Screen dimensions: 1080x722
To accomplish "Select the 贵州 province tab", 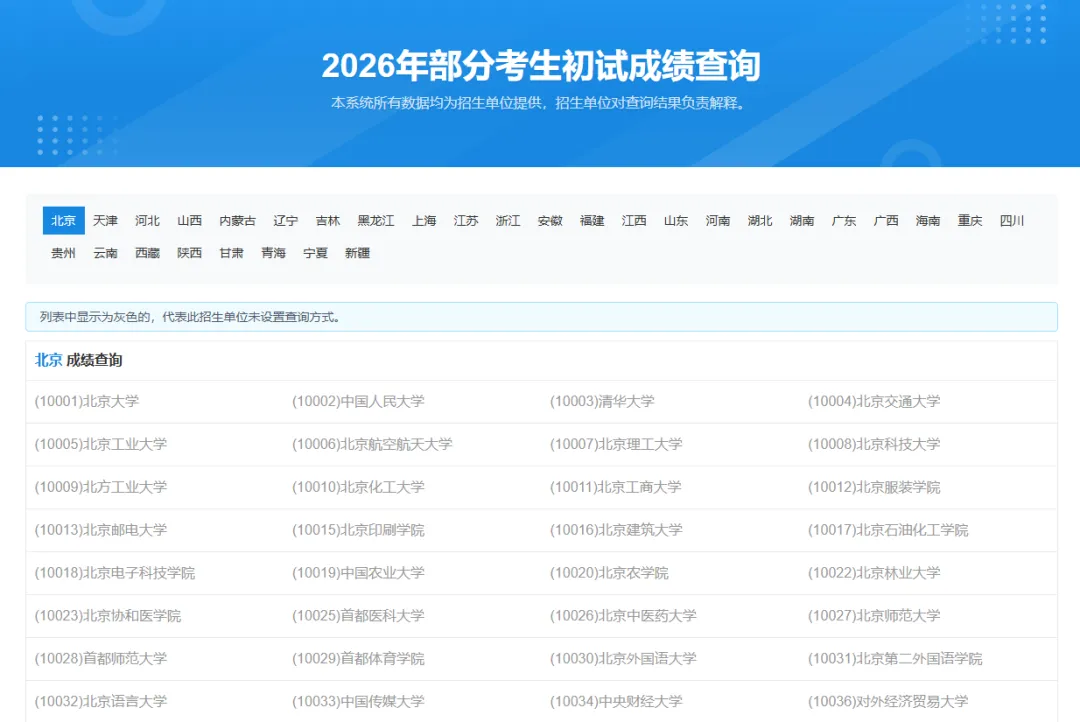I will 63,253.
